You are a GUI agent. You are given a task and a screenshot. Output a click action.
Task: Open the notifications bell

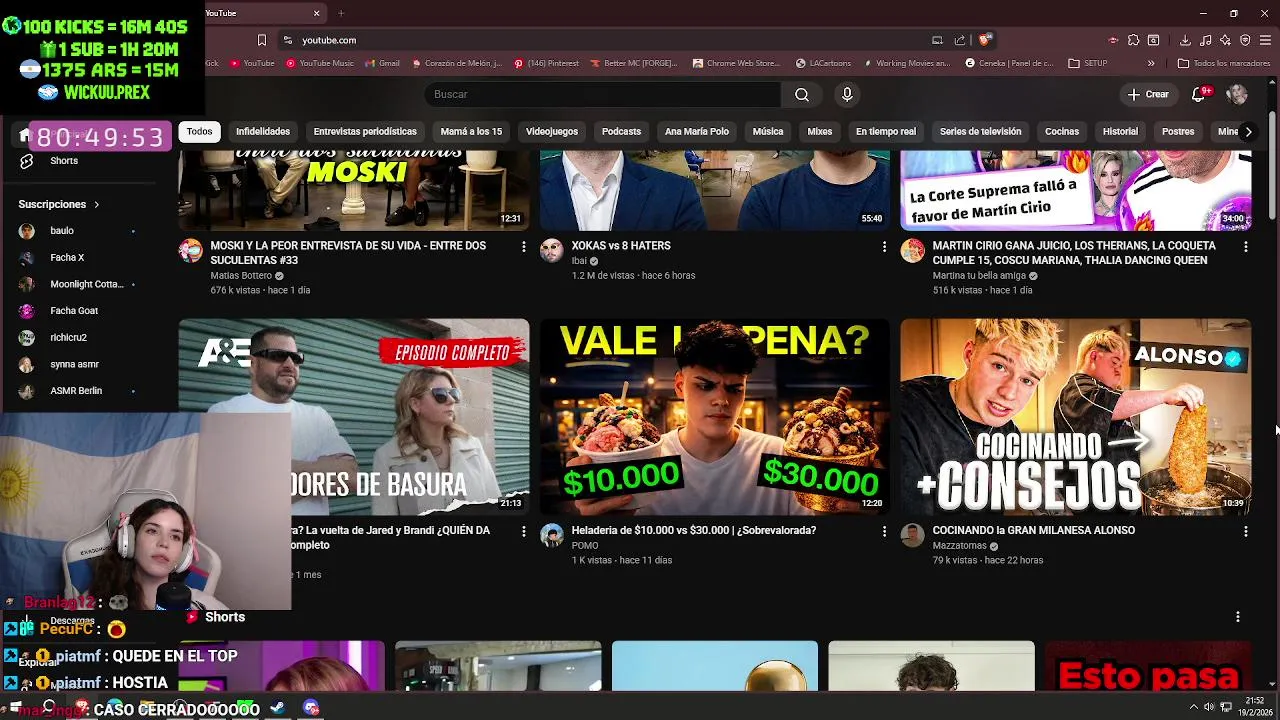click(x=1198, y=94)
